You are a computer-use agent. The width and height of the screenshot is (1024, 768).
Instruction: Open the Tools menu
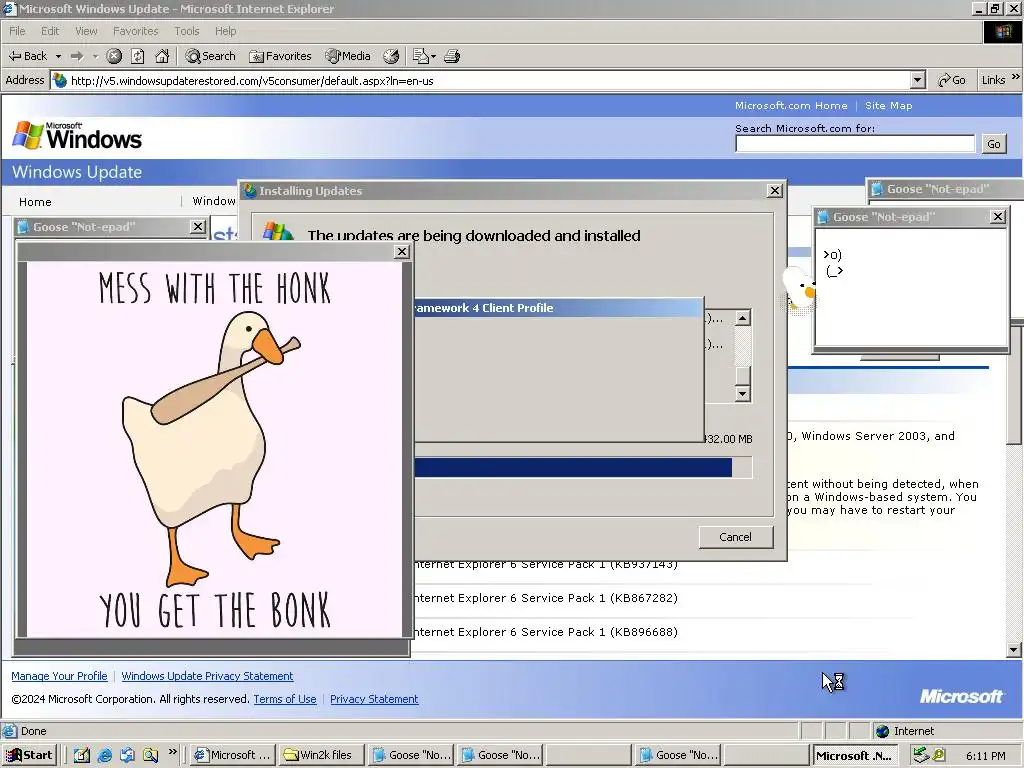click(x=186, y=31)
